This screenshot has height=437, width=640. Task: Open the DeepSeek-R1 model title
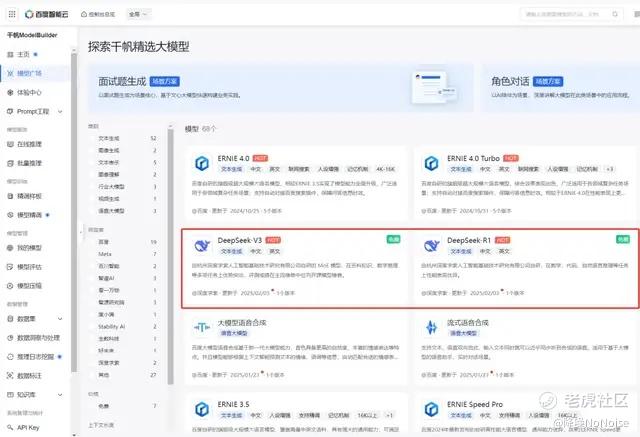[469, 240]
